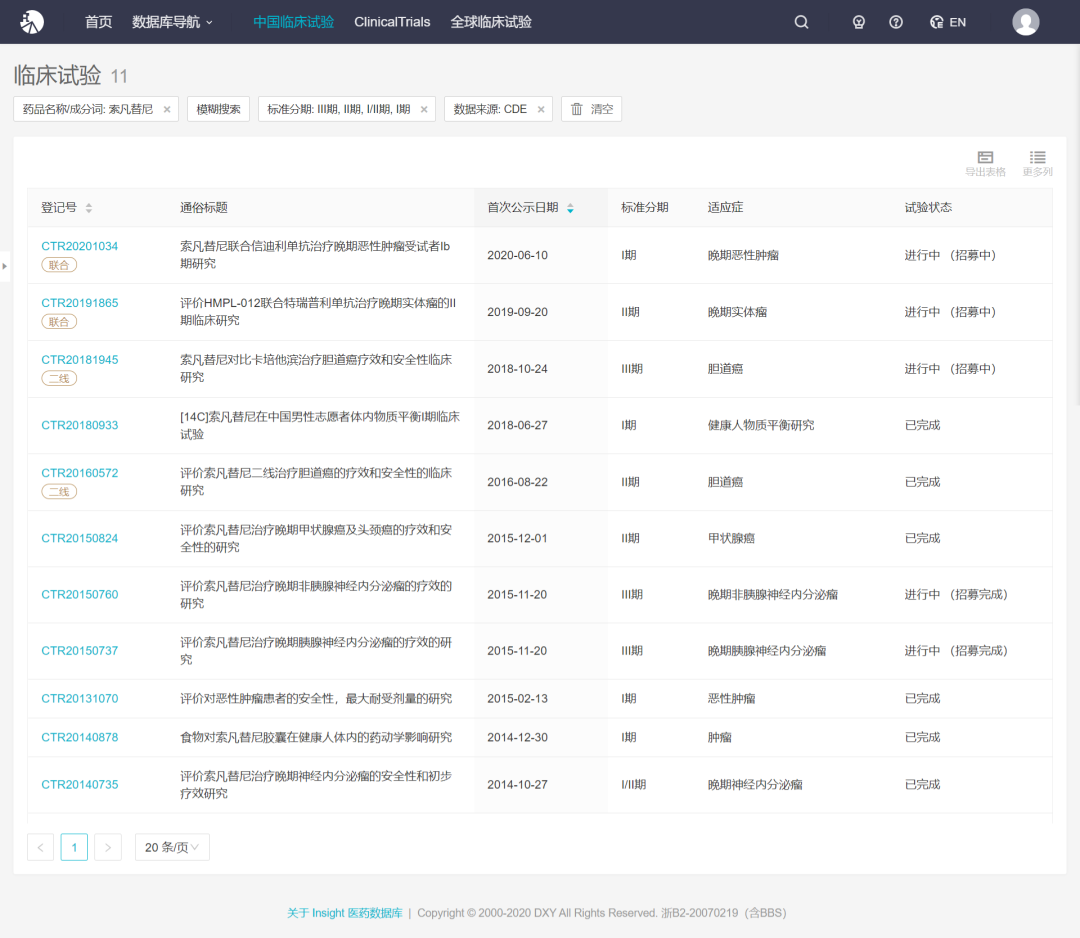Click title 食物对索凡替尼胶囊 study

tap(316, 737)
